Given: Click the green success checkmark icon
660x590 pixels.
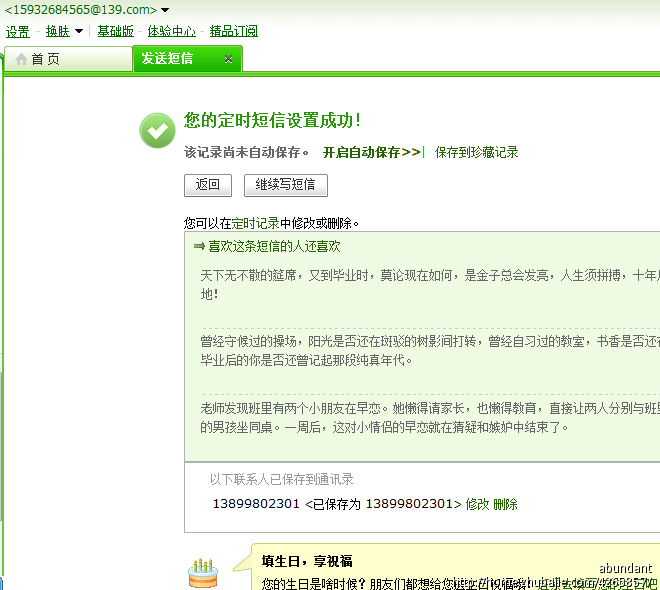Looking at the screenshot, I should 157,130.
